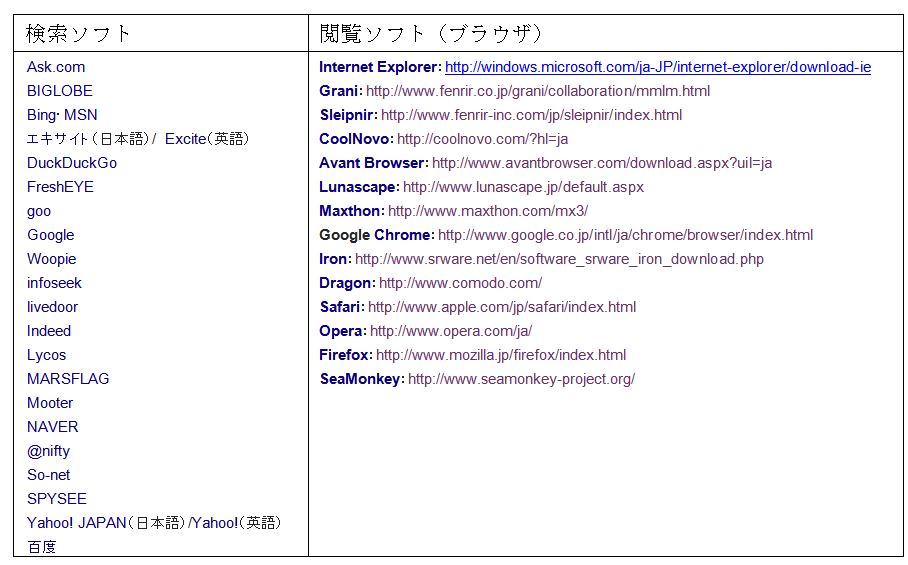Visit the Indeed link
The height and width of the screenshot is (565, 908).
click(x=49, y=331)
